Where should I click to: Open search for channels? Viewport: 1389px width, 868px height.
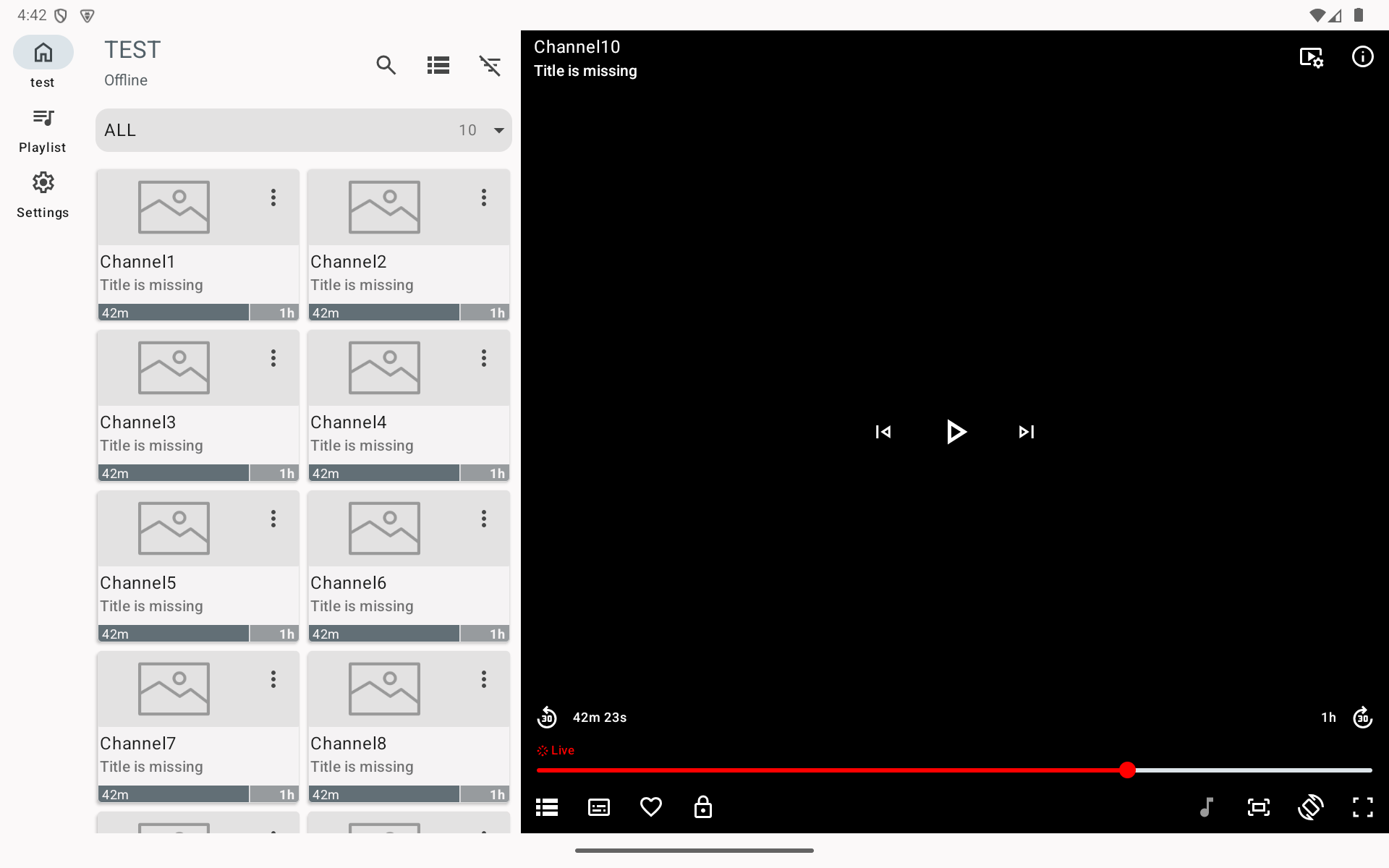(386, 65)
